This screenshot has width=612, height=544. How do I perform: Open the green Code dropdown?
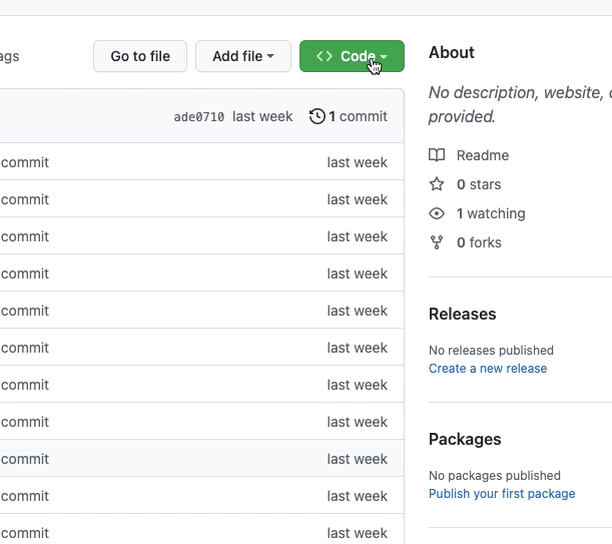click(351, 56)
